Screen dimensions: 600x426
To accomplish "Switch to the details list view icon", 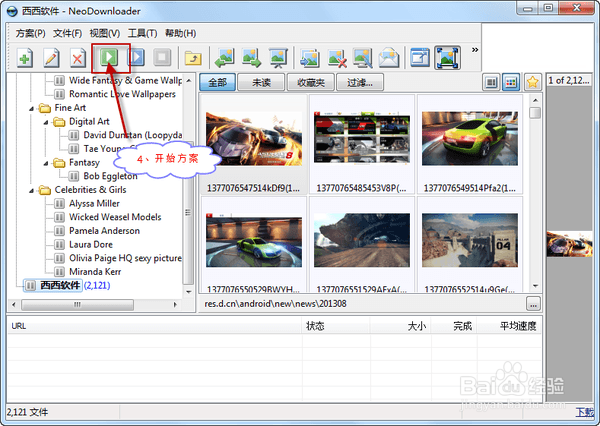I will coord(491,82).
